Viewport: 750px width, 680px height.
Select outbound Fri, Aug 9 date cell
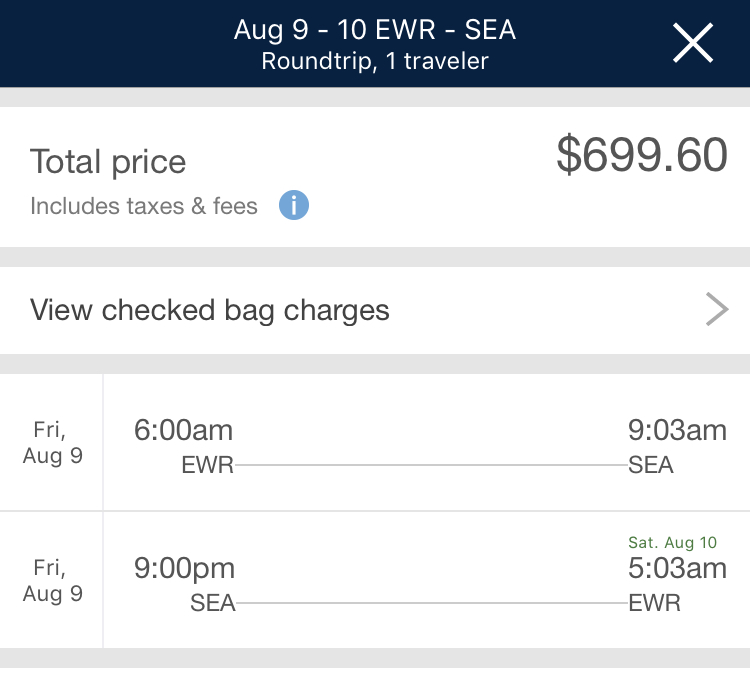point(52,443)
